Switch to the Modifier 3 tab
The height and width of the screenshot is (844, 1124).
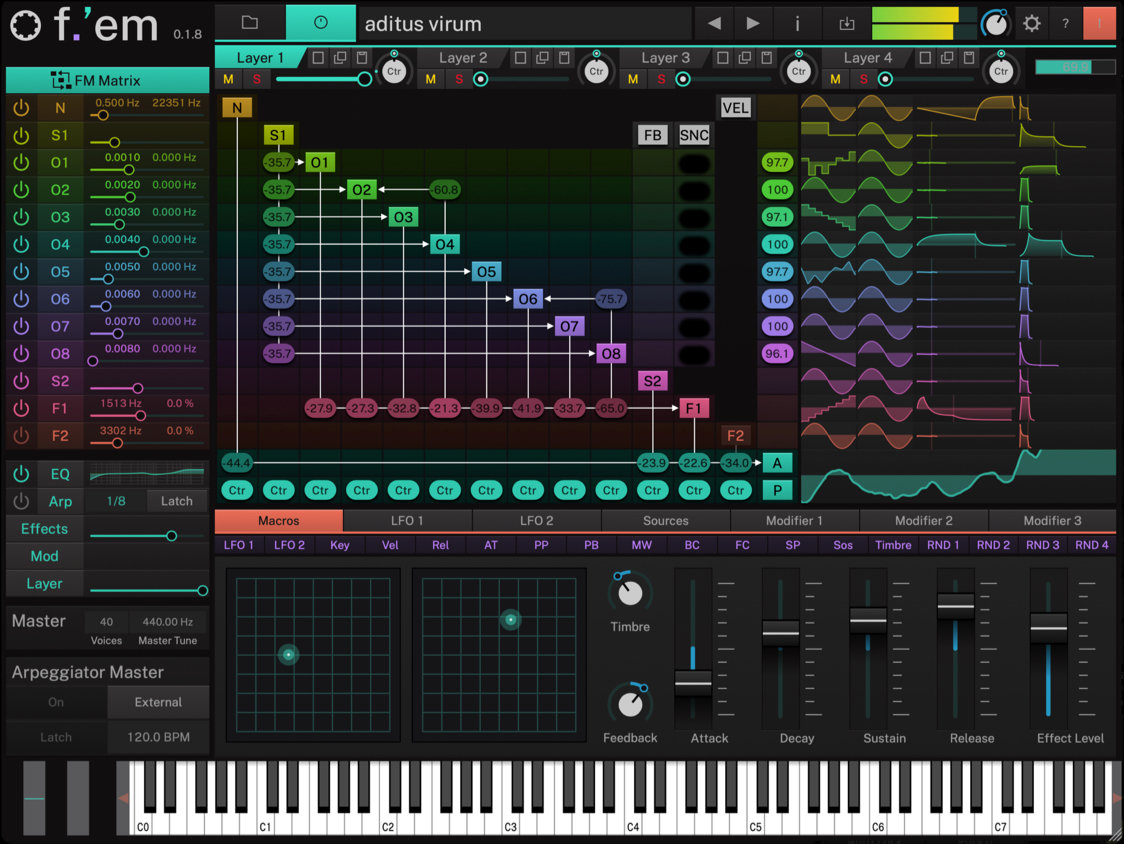click(x=1052, y=521)
